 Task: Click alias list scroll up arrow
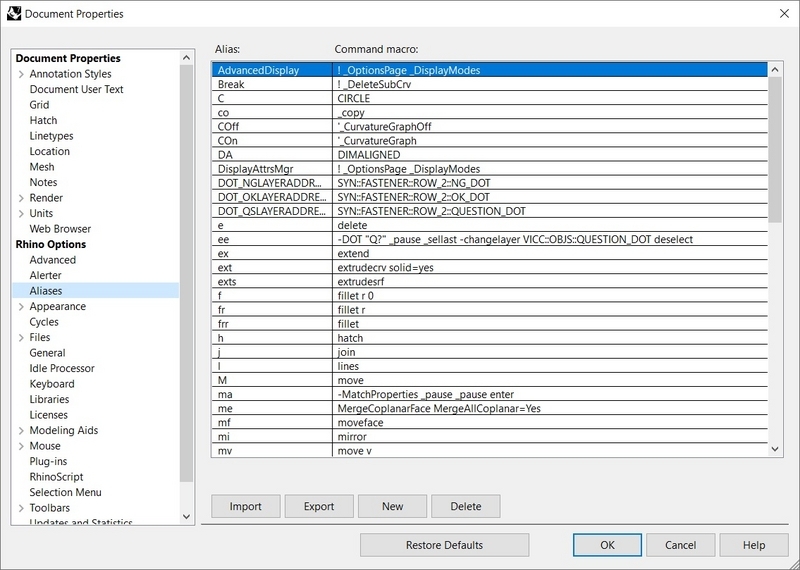tap(775, 69)
